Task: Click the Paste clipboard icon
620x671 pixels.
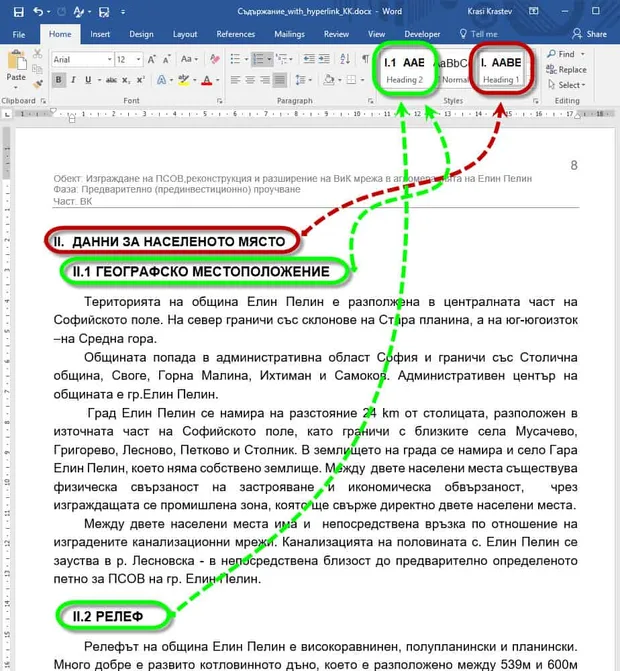Action: [x=16, y=60]
